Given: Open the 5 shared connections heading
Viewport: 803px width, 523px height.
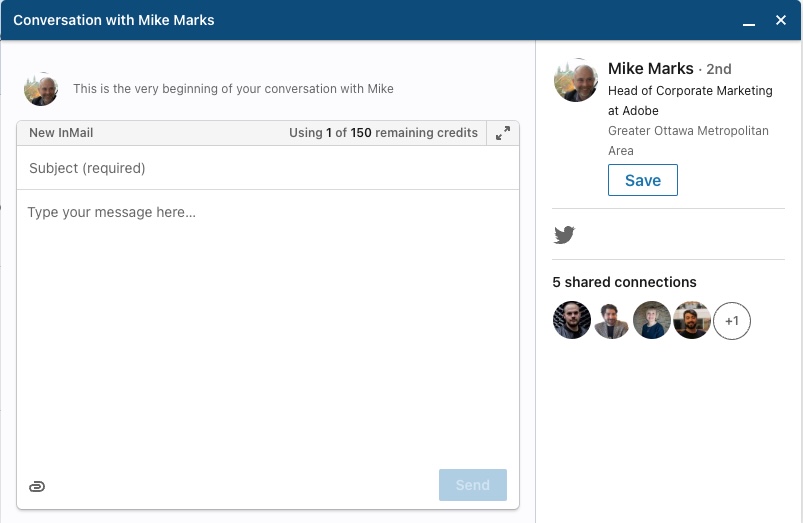Looking at the screenshot, I should (624, 282).
